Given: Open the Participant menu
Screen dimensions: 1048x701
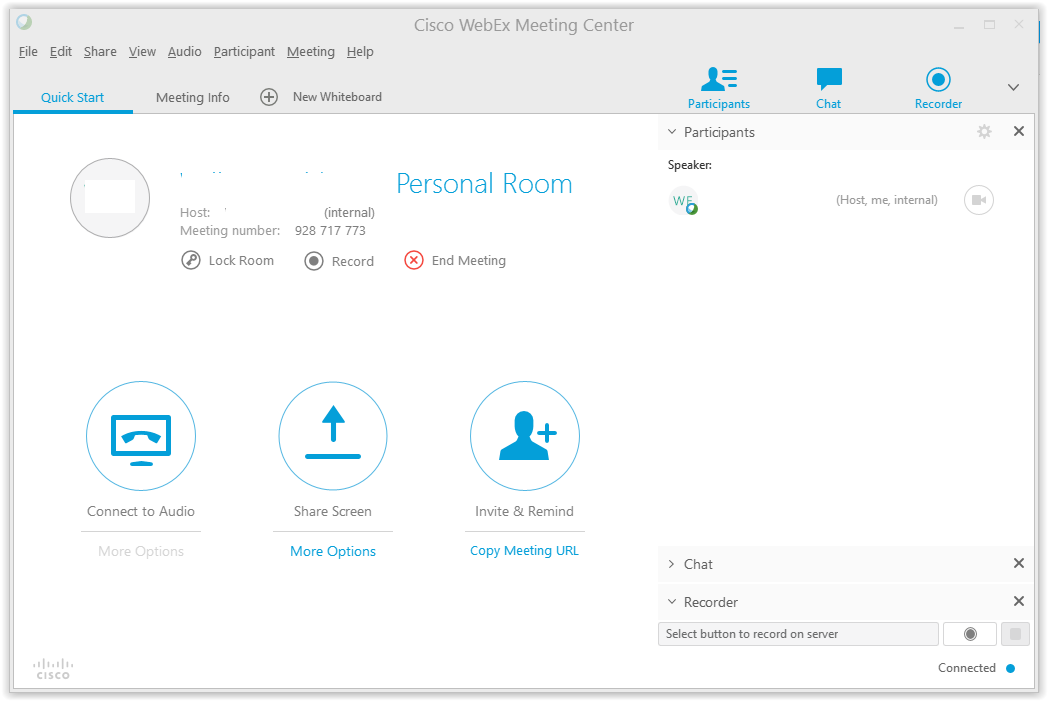Looking at the screenshot, I should 244,51.
